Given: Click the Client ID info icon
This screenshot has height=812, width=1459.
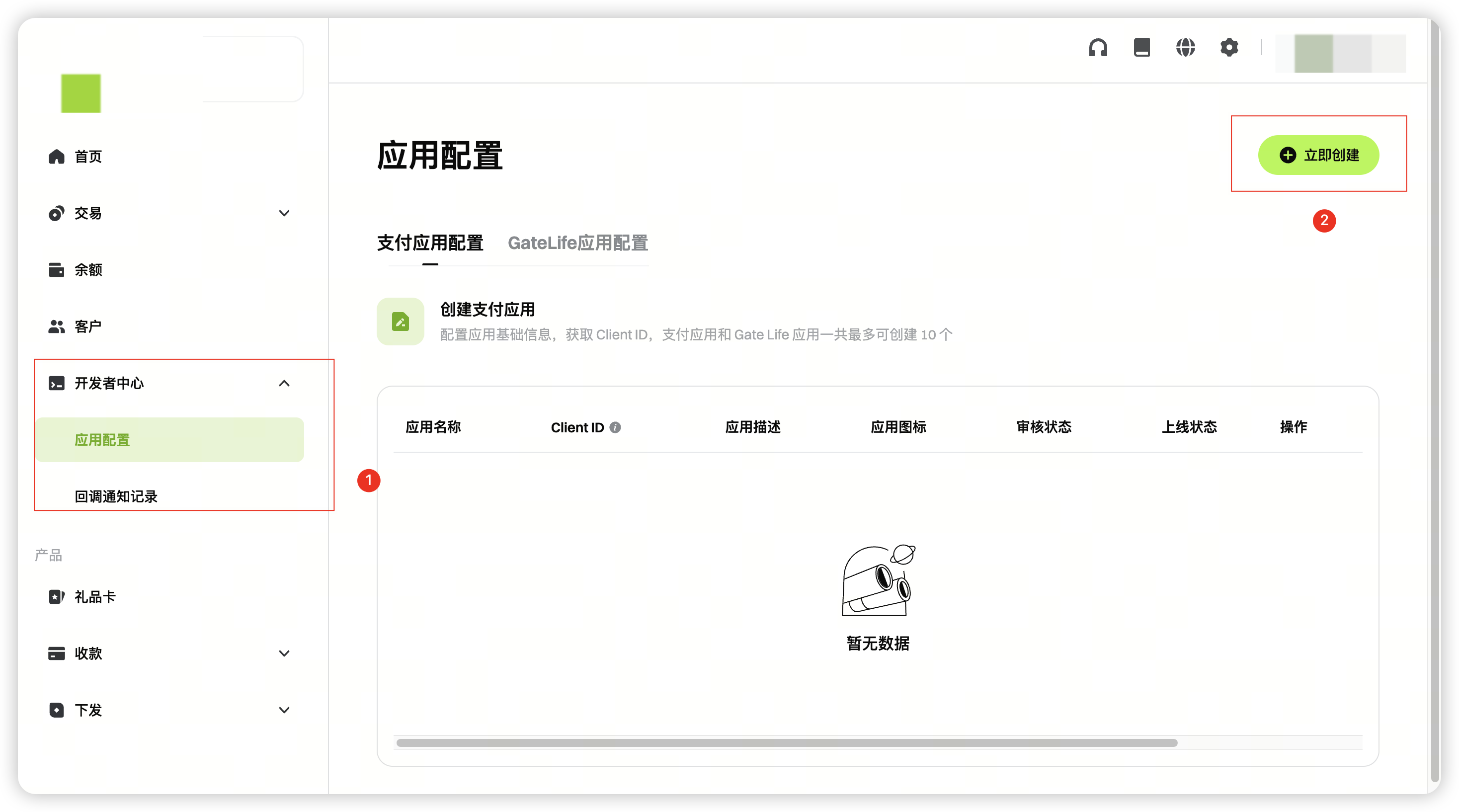Looking at the screenshot, I should 615,427.
